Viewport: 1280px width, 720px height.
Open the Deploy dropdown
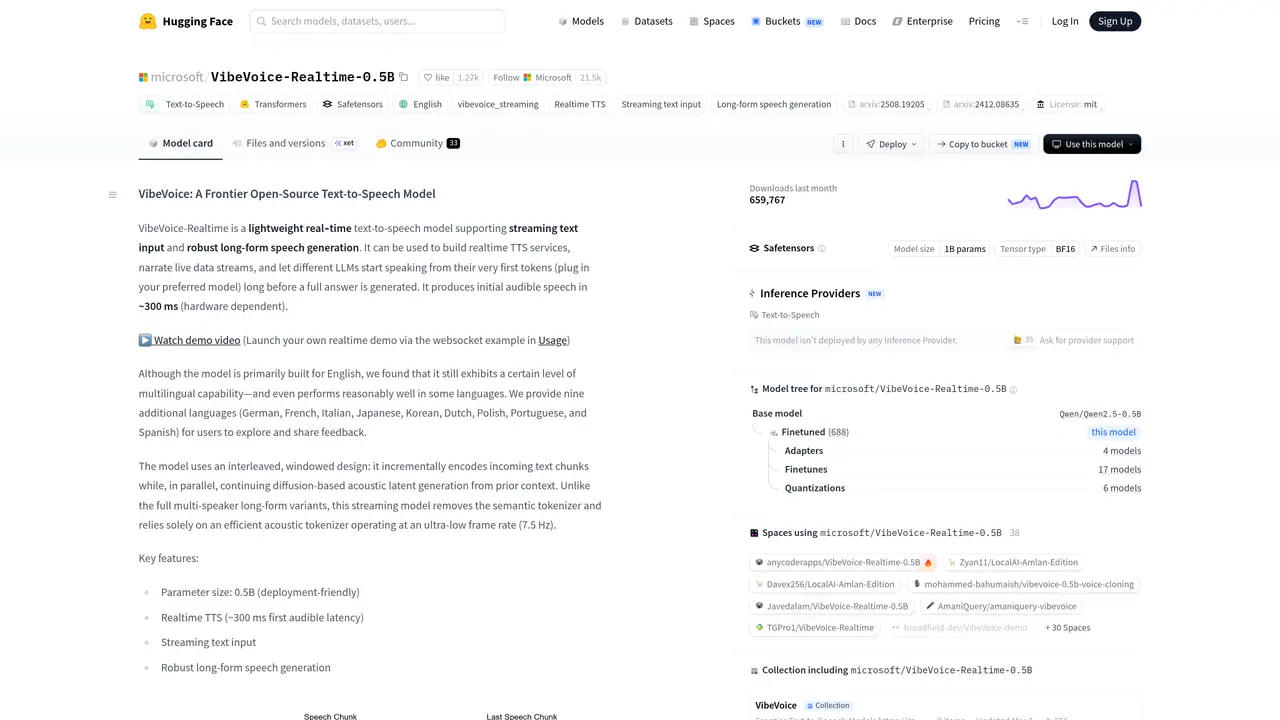coord(891,144)
